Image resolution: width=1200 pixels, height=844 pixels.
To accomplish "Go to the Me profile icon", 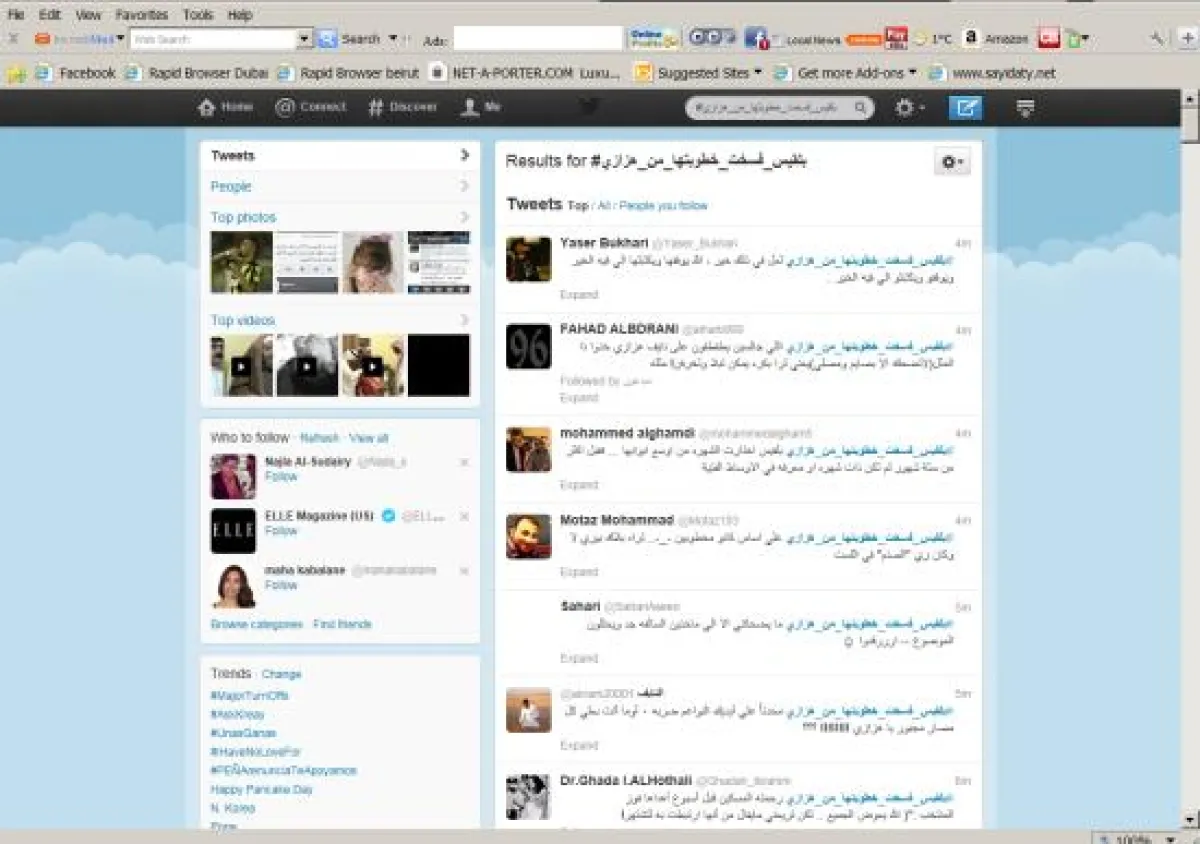I will coord(470,108).
